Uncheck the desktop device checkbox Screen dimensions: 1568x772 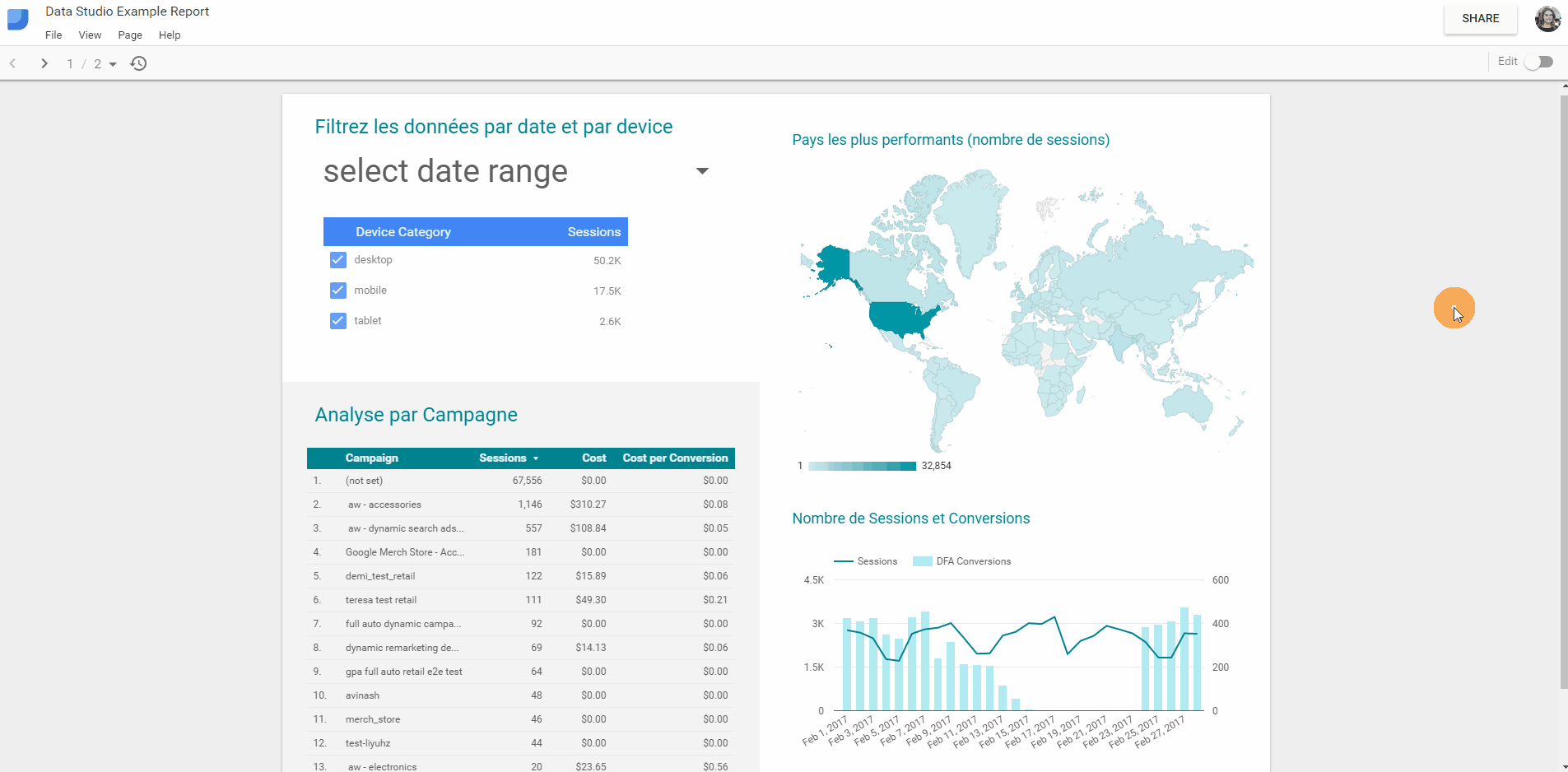point(338,260)
